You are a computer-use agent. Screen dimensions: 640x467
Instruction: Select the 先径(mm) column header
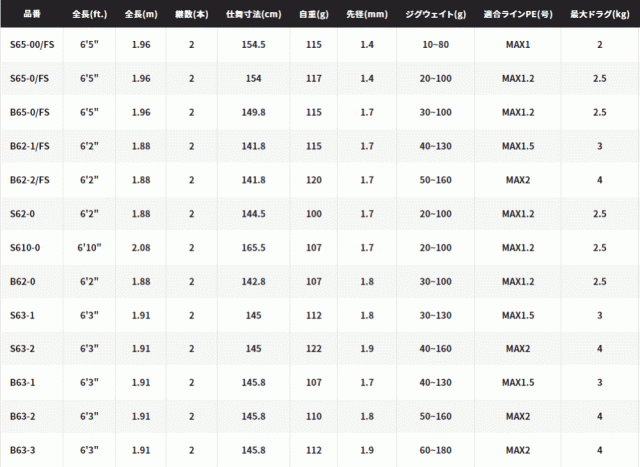pos(367,18)
